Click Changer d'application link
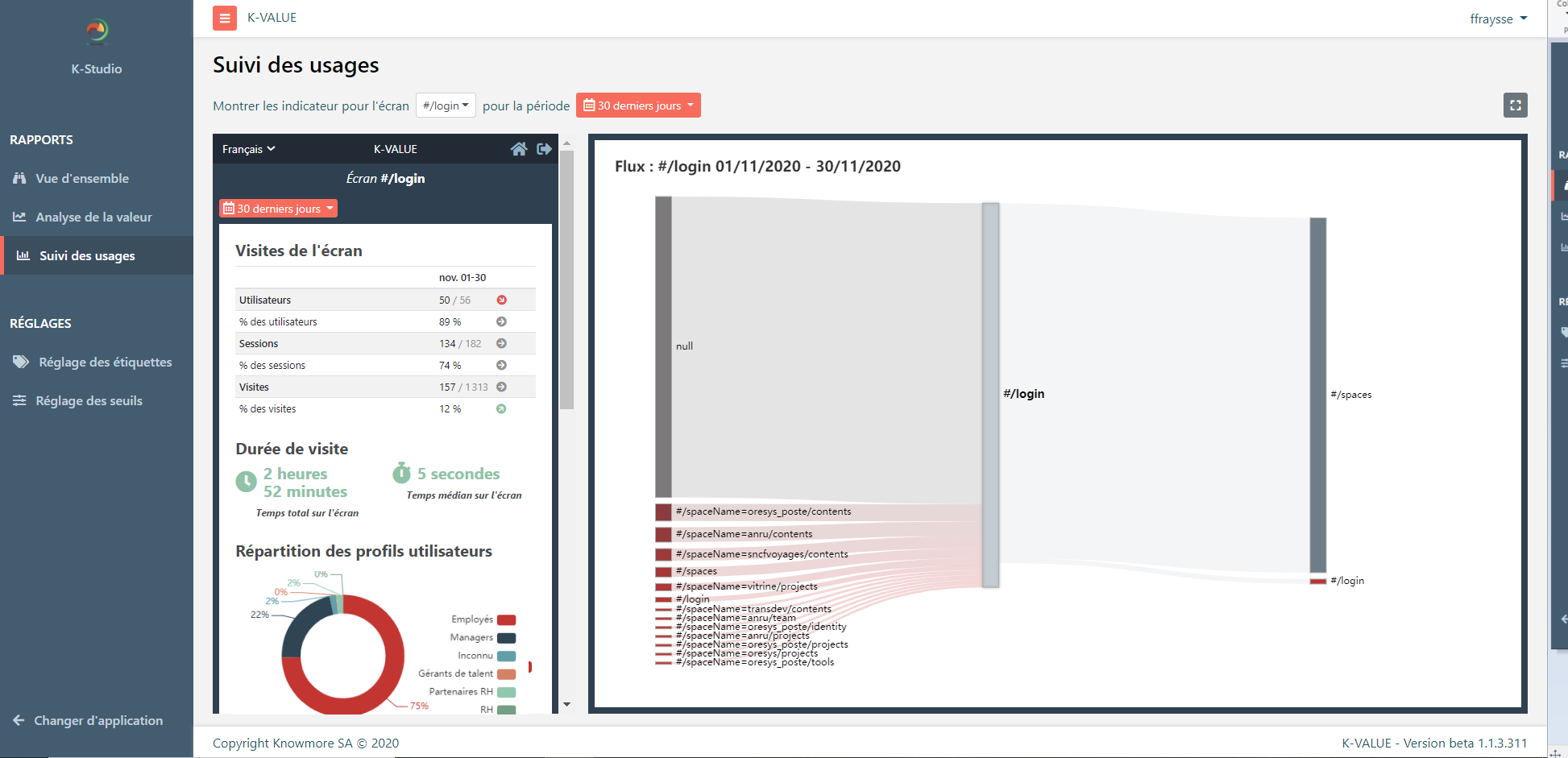Screen dimensions: 1568x758 click(97, 720)
